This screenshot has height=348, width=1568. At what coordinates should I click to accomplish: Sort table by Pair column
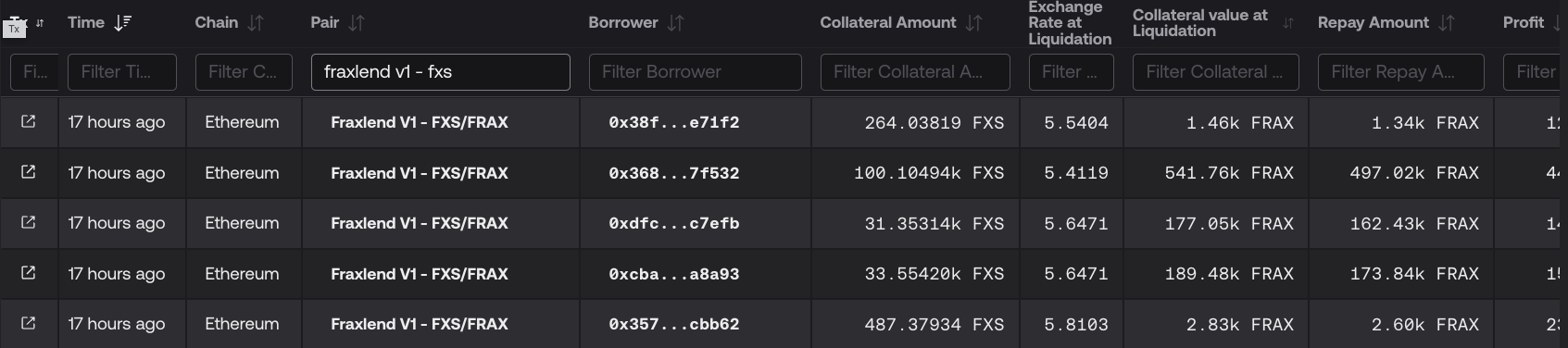(357, 23)
